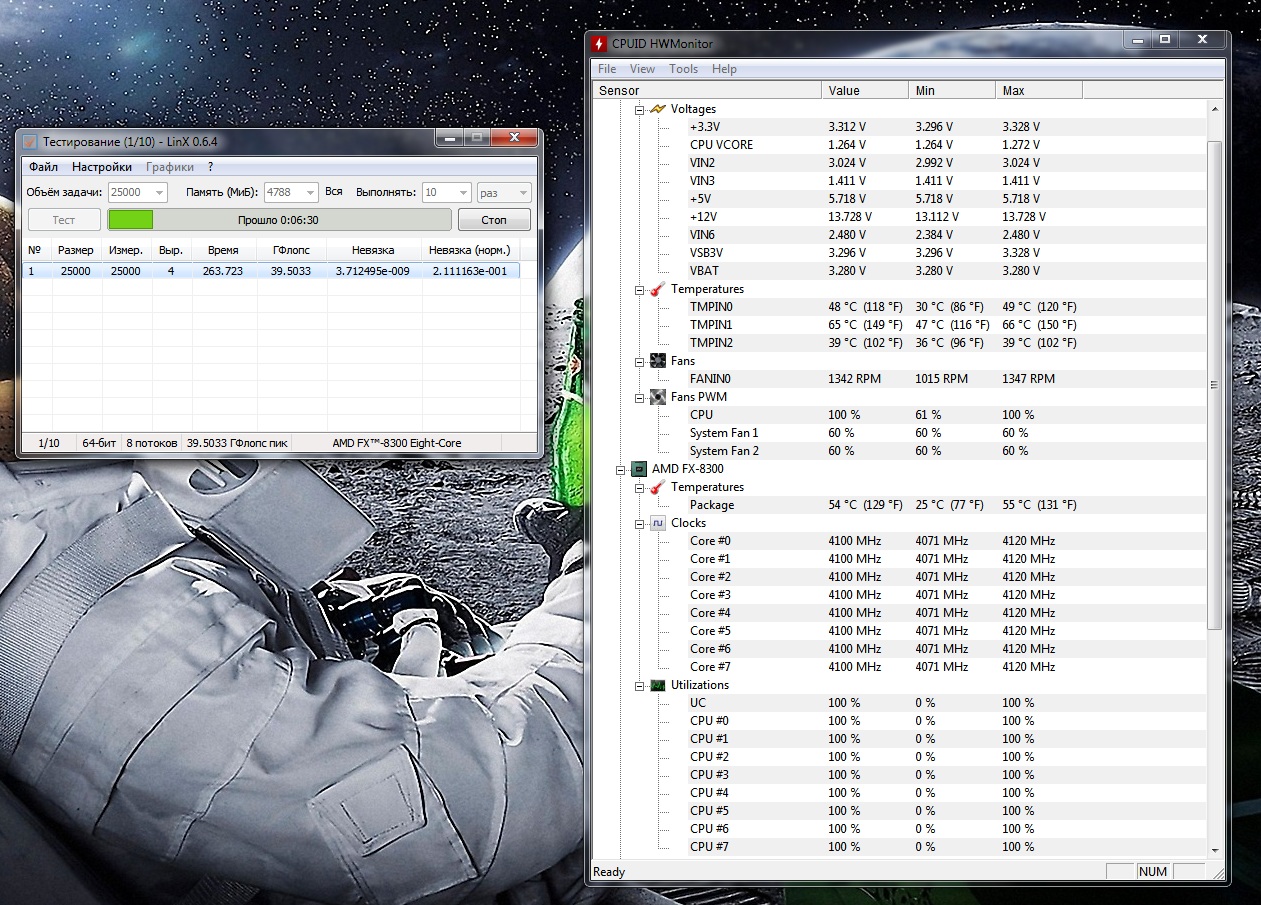Collapse the Temperatures node above Package
Screen dimensions: 1261x905
639,487
